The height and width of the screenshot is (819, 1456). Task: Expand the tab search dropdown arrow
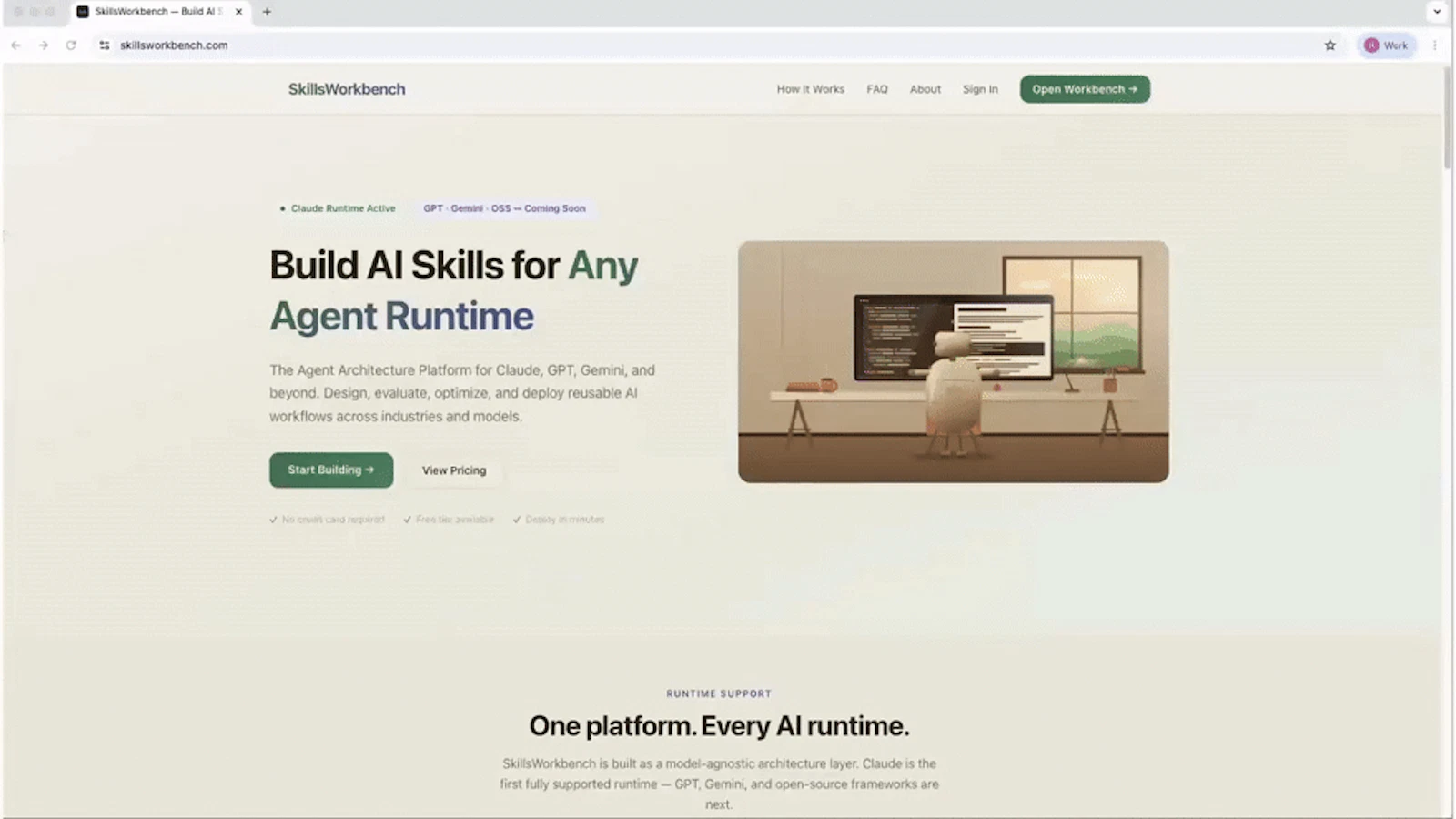click(x=1437, y=12)
